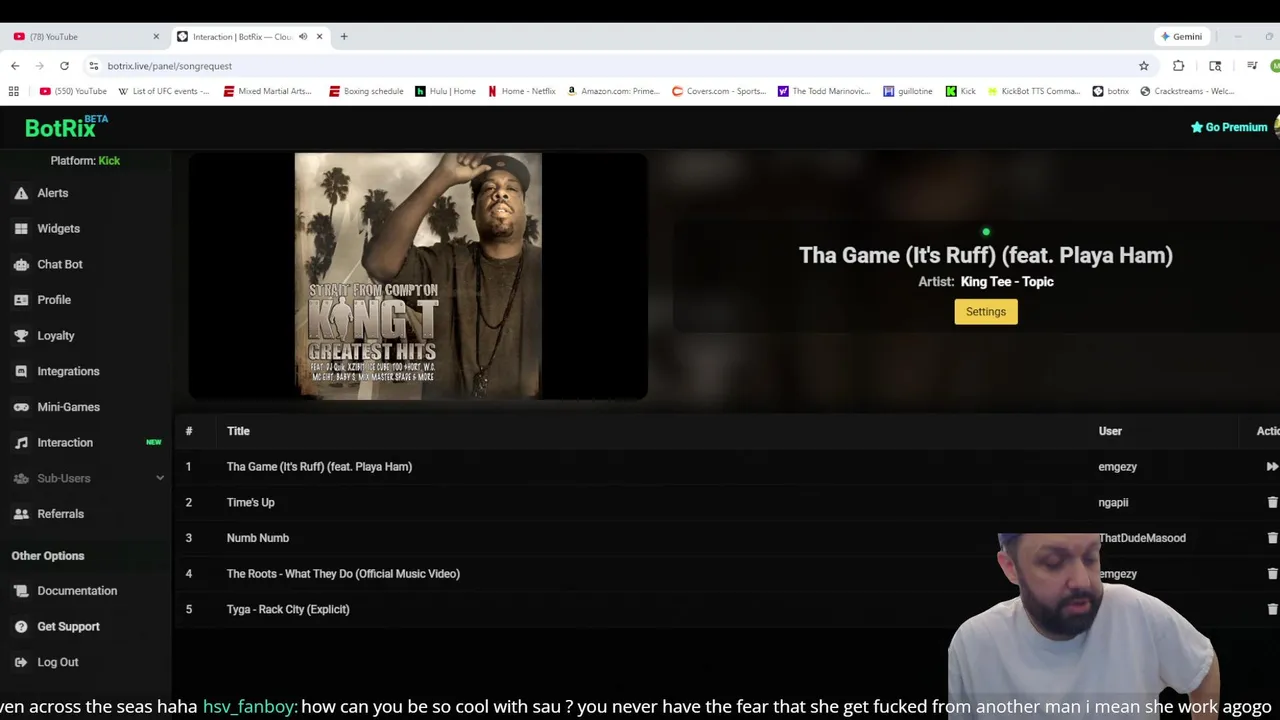The image size is (1280, 720).
Task: Click user ngapii in the queue
Action: 1113,502
